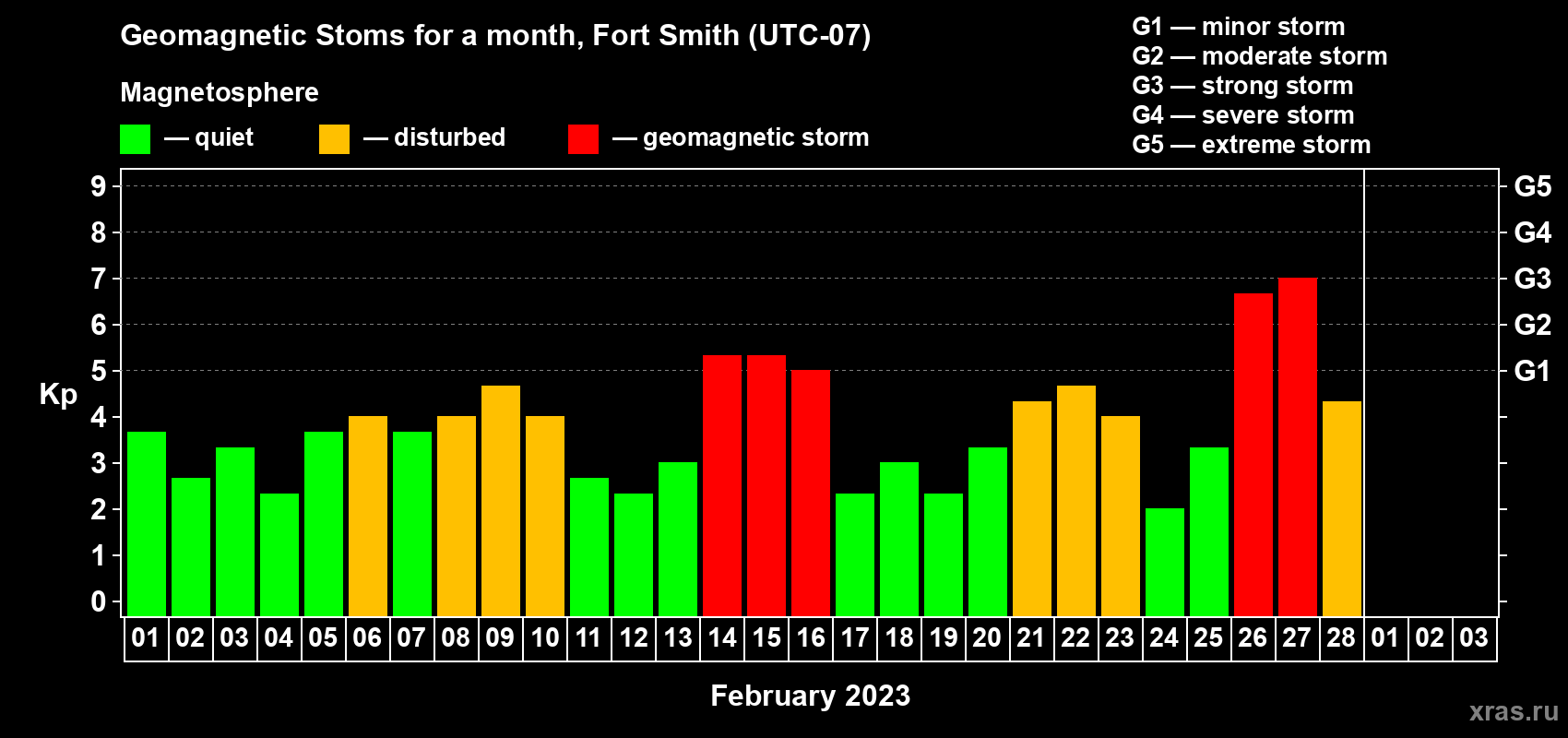Click the orange bar for February 06
Image resolution: width=1568 pixels, height=738 pixels.
point(368,517)
